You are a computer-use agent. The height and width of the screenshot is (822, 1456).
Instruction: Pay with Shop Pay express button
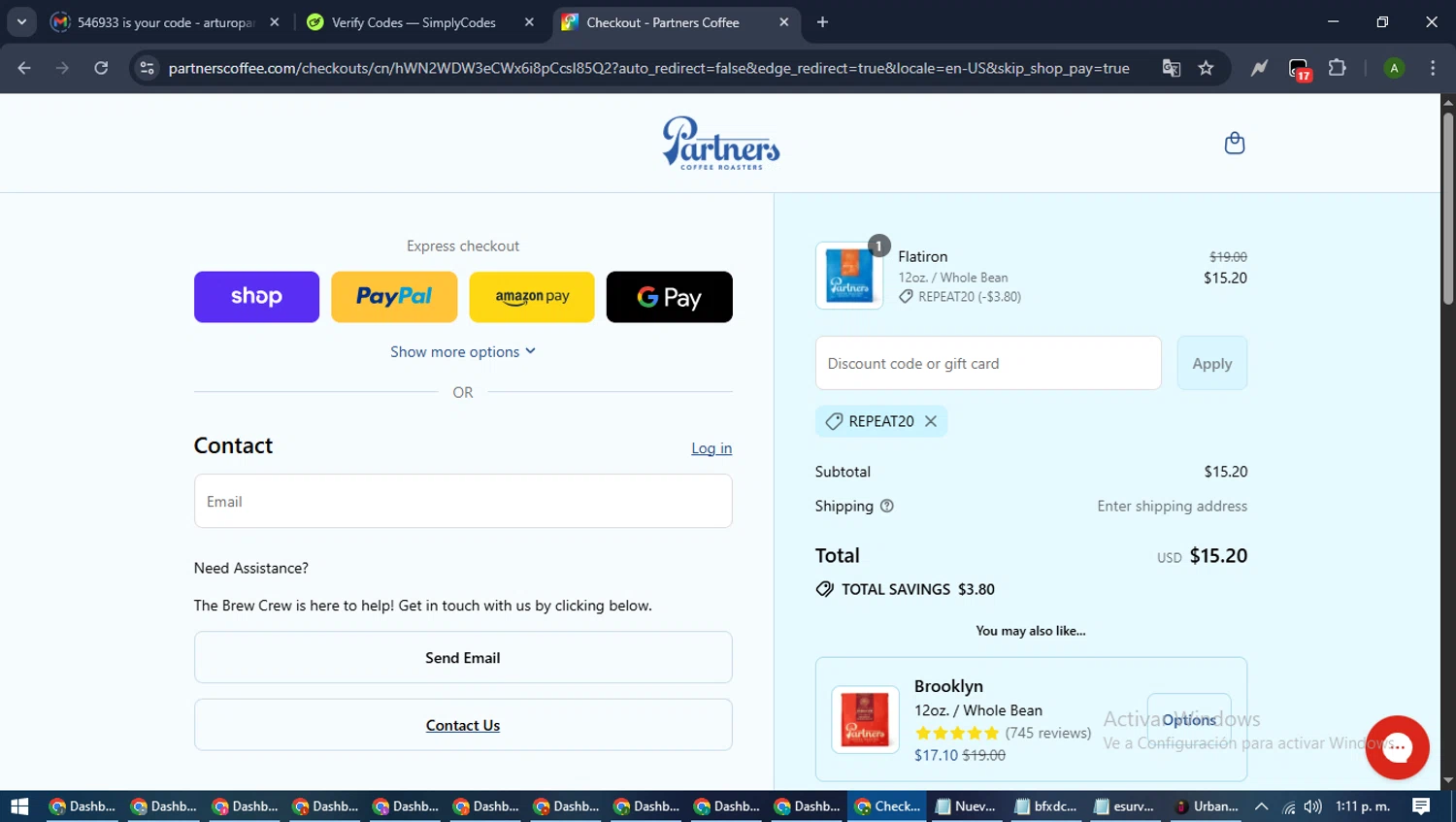click(256, 297)
